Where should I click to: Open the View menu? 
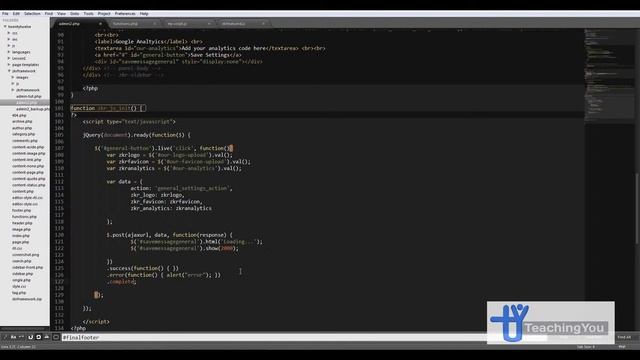point(62,13)
